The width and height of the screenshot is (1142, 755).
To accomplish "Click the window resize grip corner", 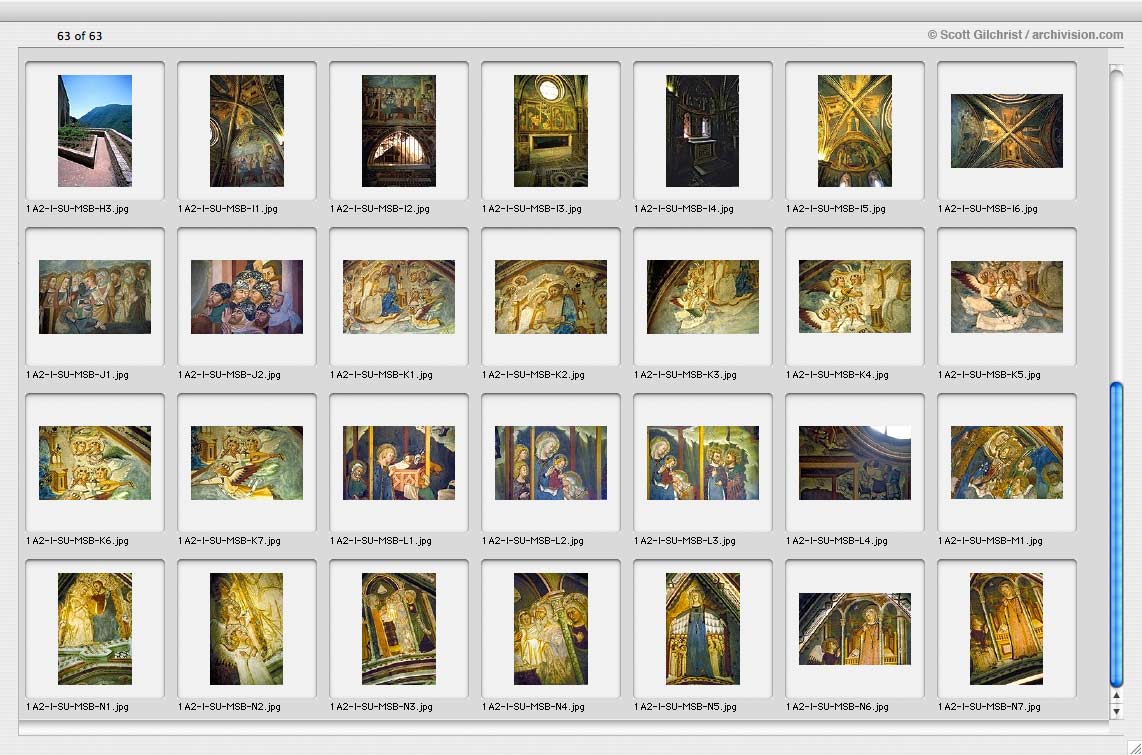I will [x=1135, y=748].
